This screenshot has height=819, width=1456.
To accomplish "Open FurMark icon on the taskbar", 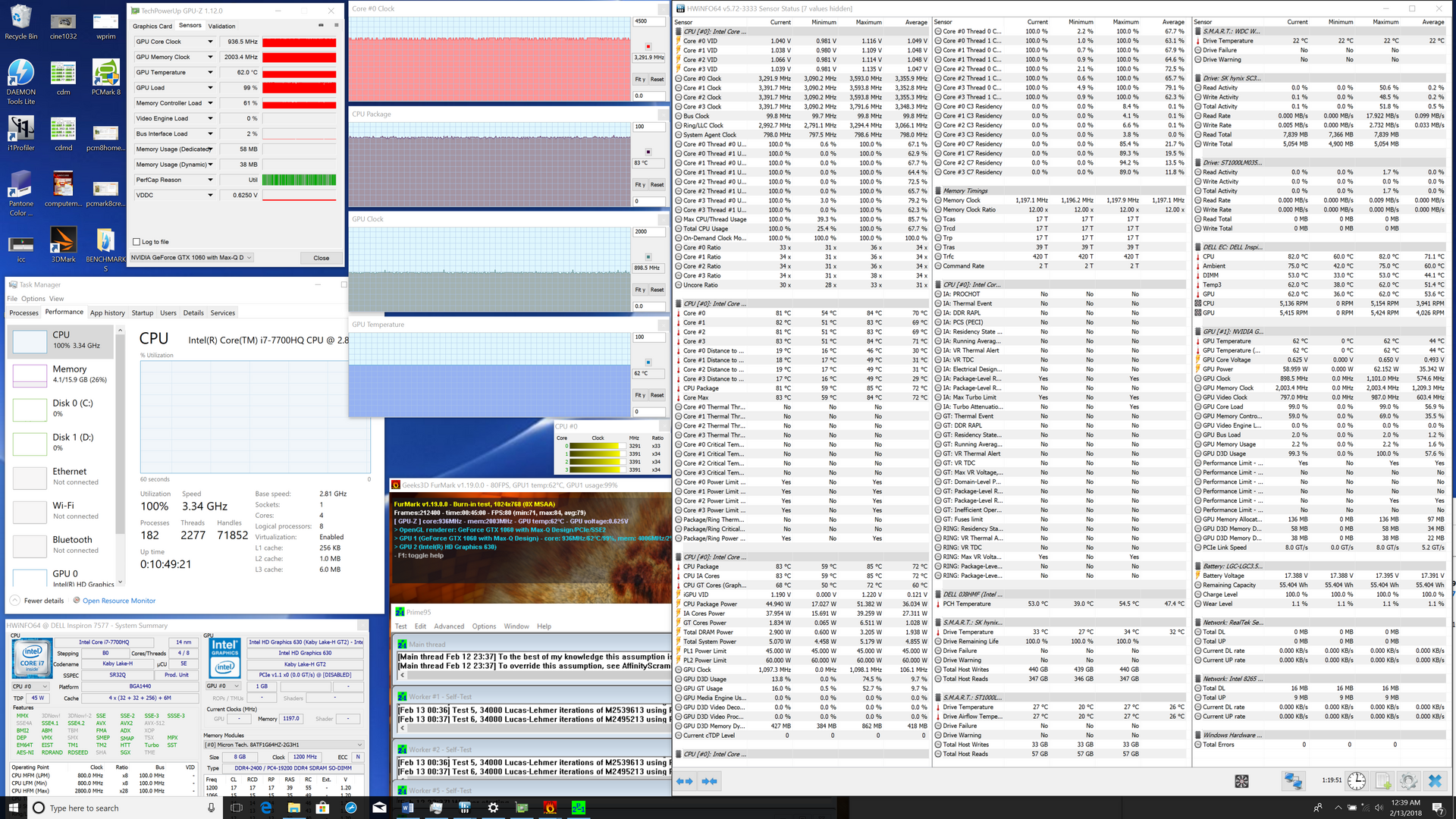I will tap(550, 808).
